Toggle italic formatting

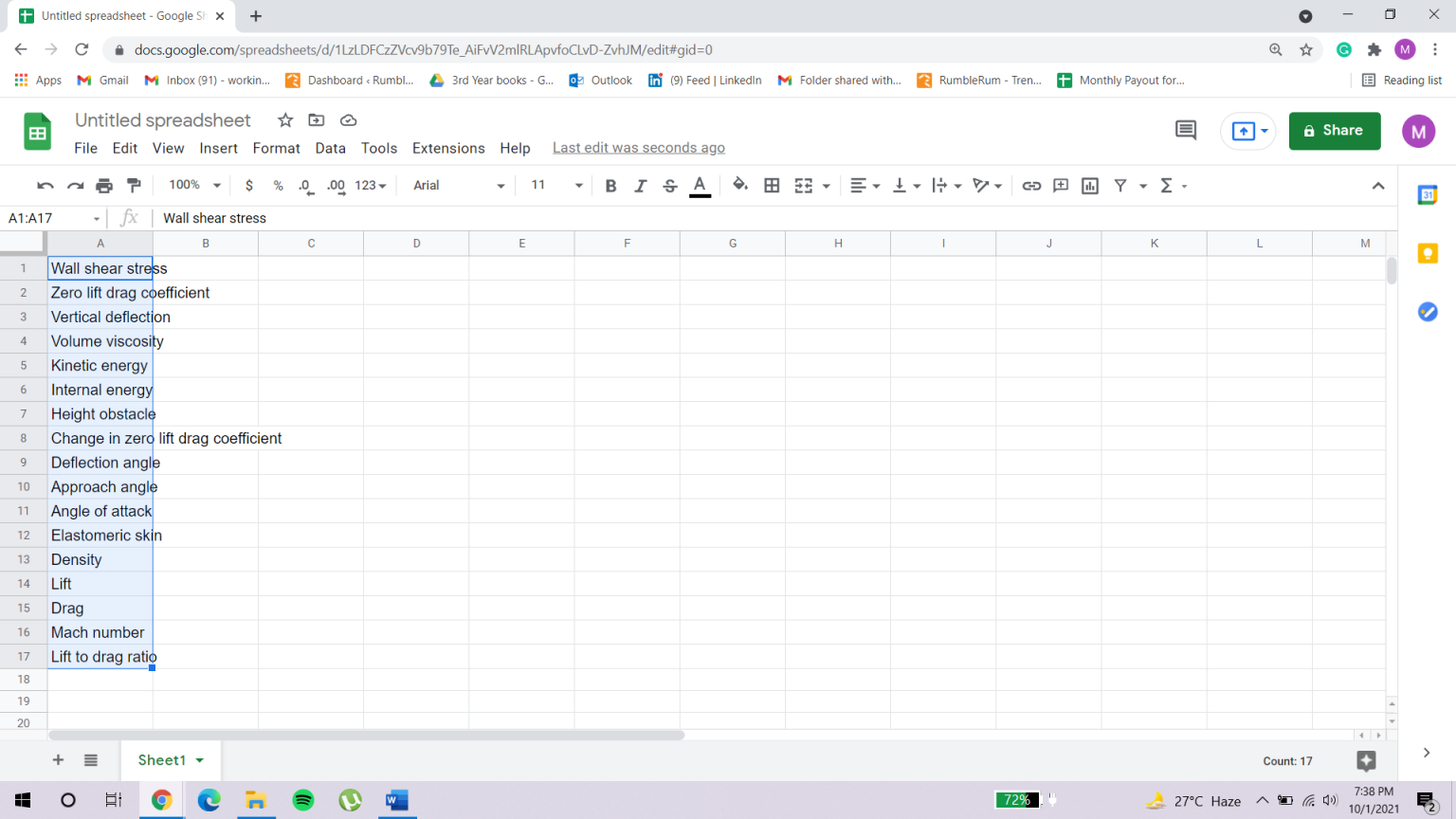640,185
